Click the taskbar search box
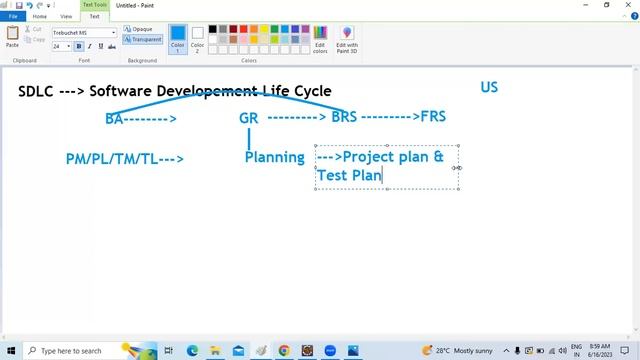The image size is (640, 360). click(90, 351)
